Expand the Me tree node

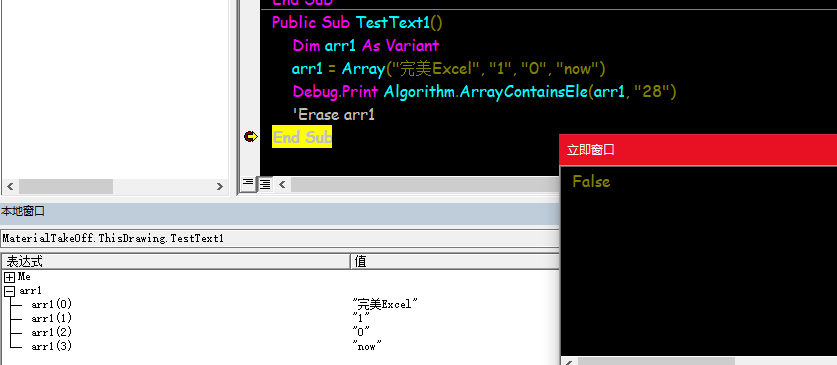coord(9,277)
